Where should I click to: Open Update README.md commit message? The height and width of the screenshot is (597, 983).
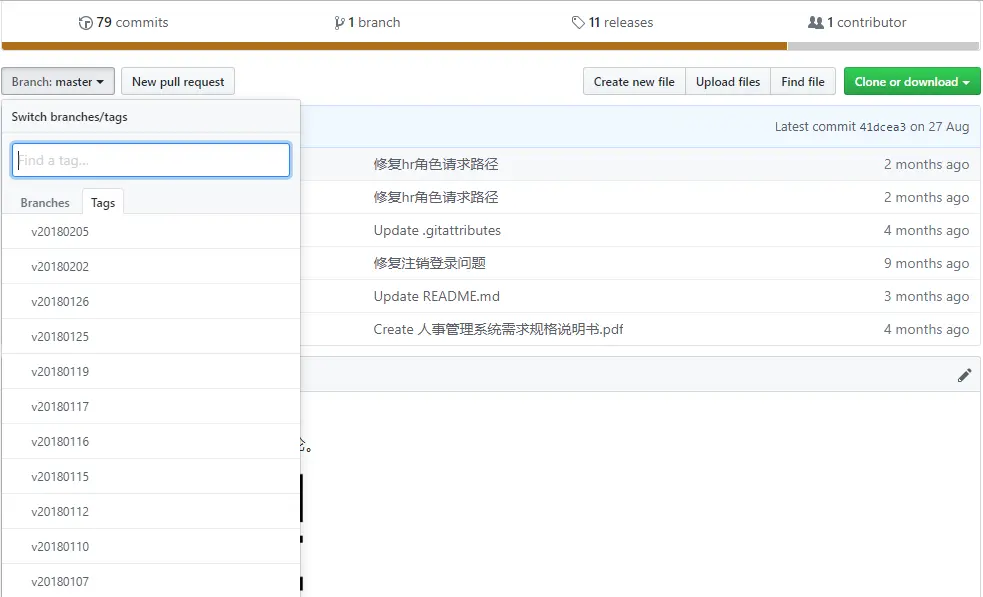[436, 296]
